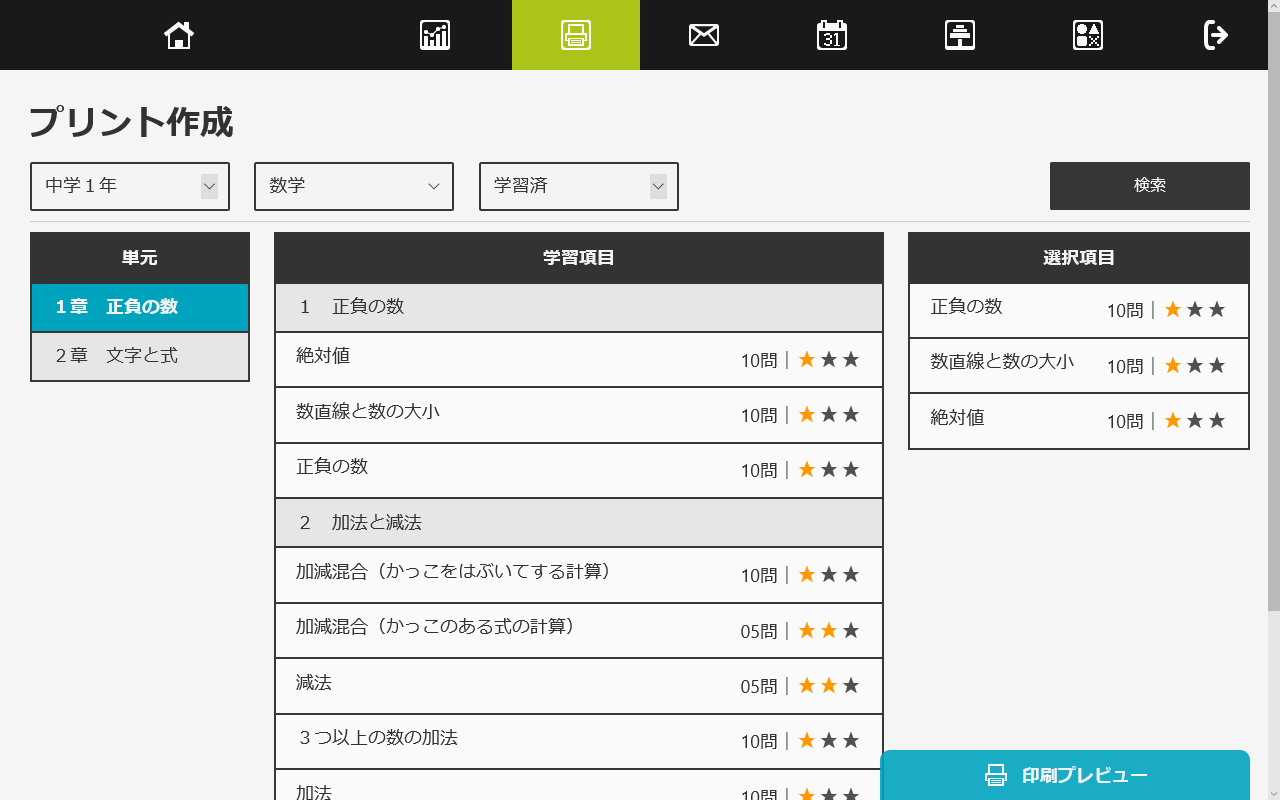Image resolution: width=1280 pixels, height=800 pixels.
Task: Open the mail envelope icon
Action: pos(704,35)
